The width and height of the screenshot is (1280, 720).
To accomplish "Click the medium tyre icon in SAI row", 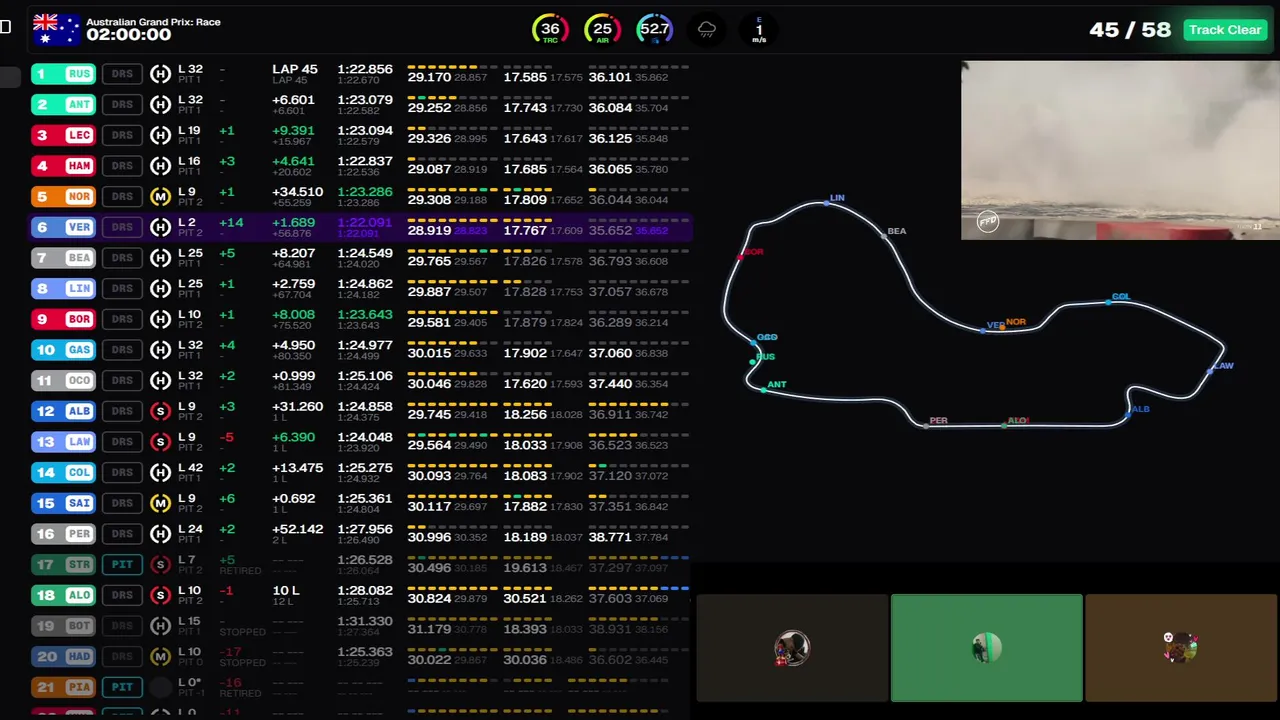I will pos(160,503).
